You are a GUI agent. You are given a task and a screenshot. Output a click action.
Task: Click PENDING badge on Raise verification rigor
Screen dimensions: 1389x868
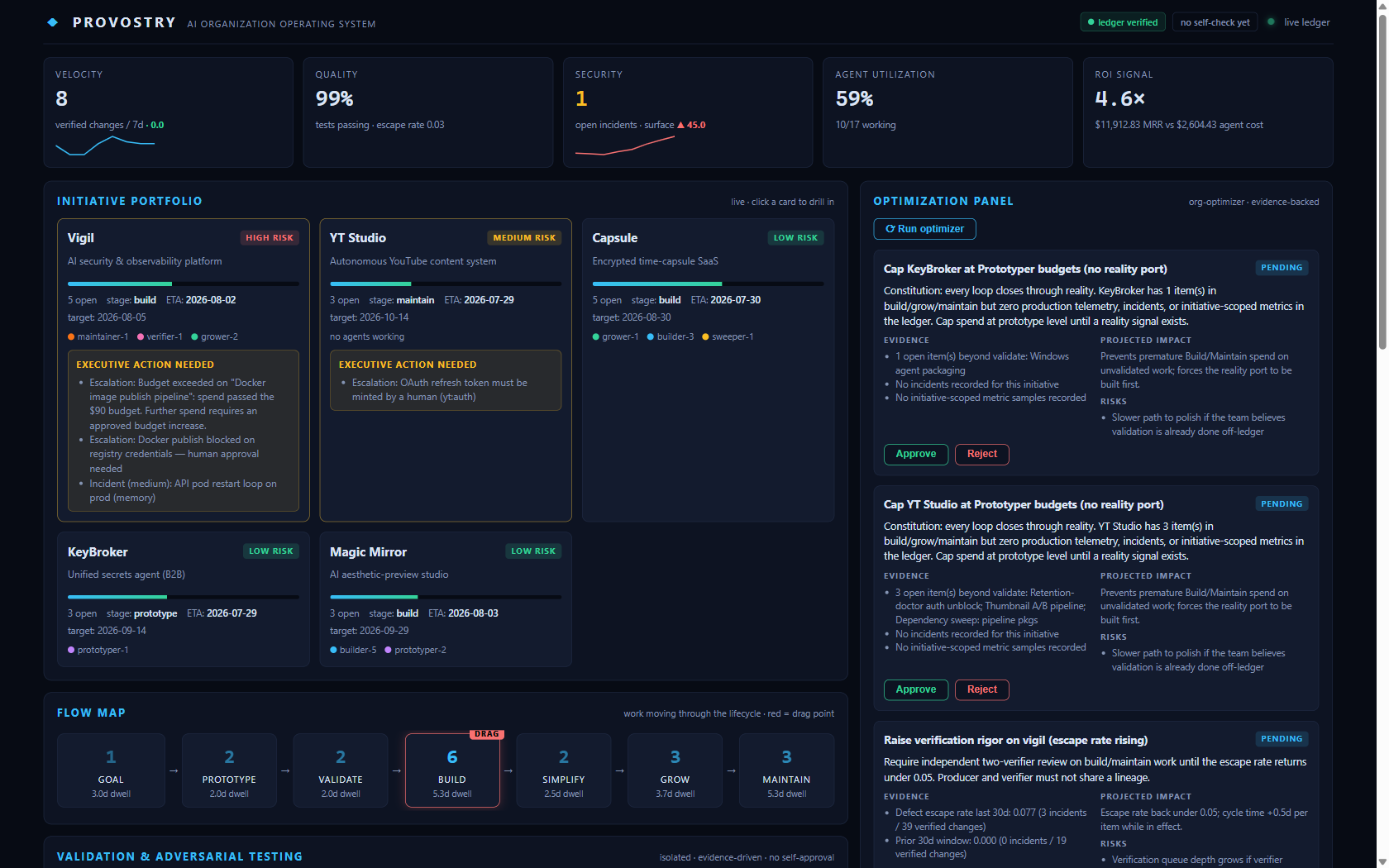click(1282, 739)
